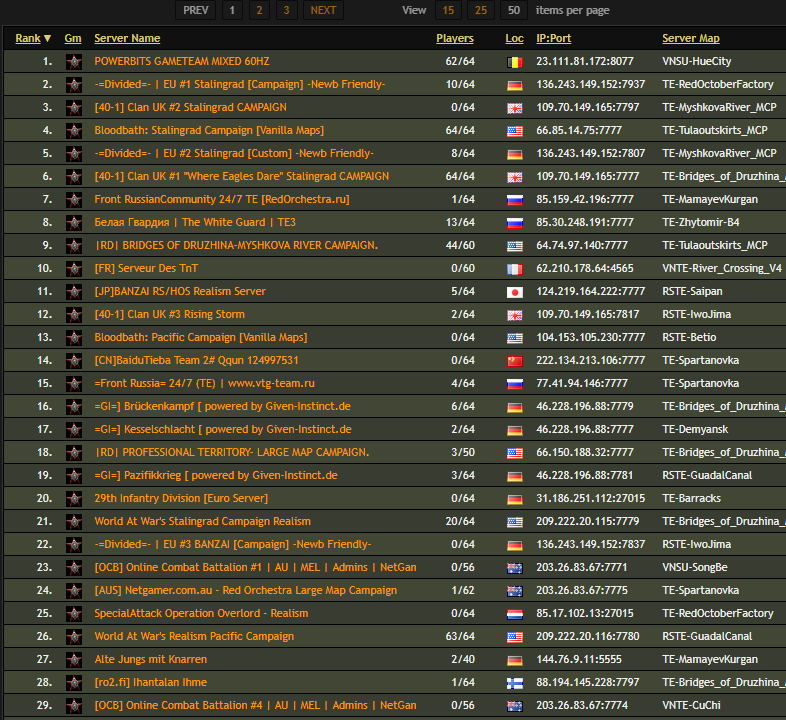Image resolution: width=786 pixels, height=720 pixels.
Task: Click Netherlands flag for SpecialAttack Operation Overlord
Action: (x=514, y=614)
